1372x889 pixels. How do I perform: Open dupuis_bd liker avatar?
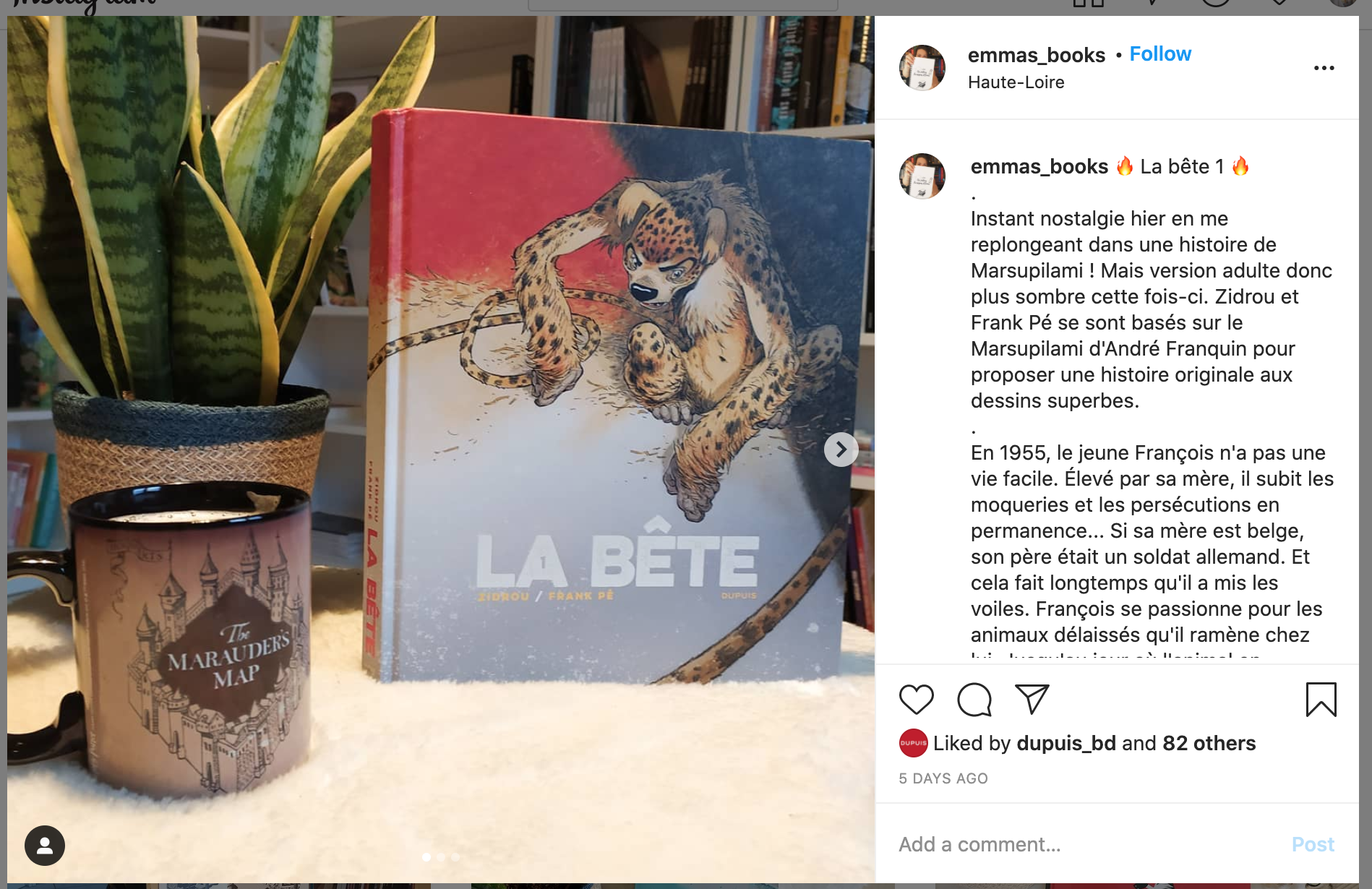[x=913, y=743]
